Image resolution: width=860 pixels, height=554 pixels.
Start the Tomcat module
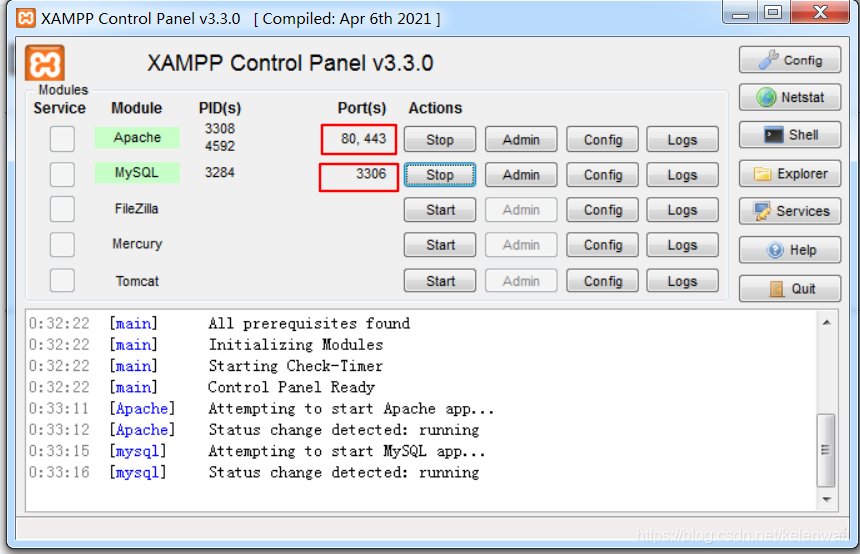point(440,281)
